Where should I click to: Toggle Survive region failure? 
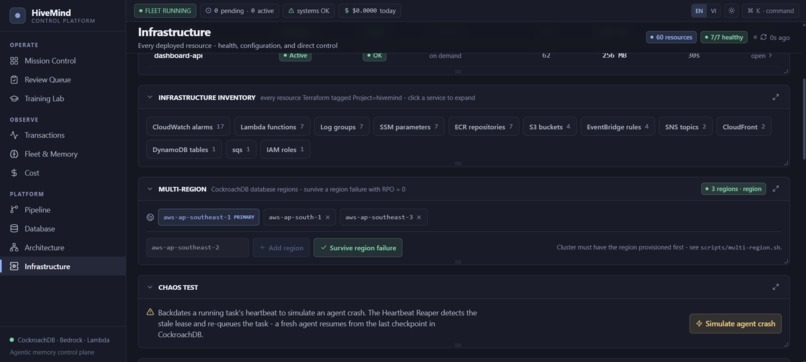click(358, 247)
